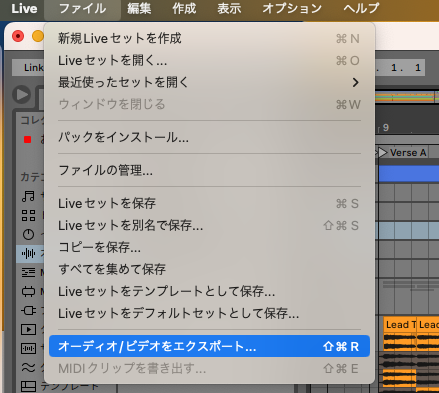
Task: Open the Plug-ins plug icon category
Action: (28, 311)
